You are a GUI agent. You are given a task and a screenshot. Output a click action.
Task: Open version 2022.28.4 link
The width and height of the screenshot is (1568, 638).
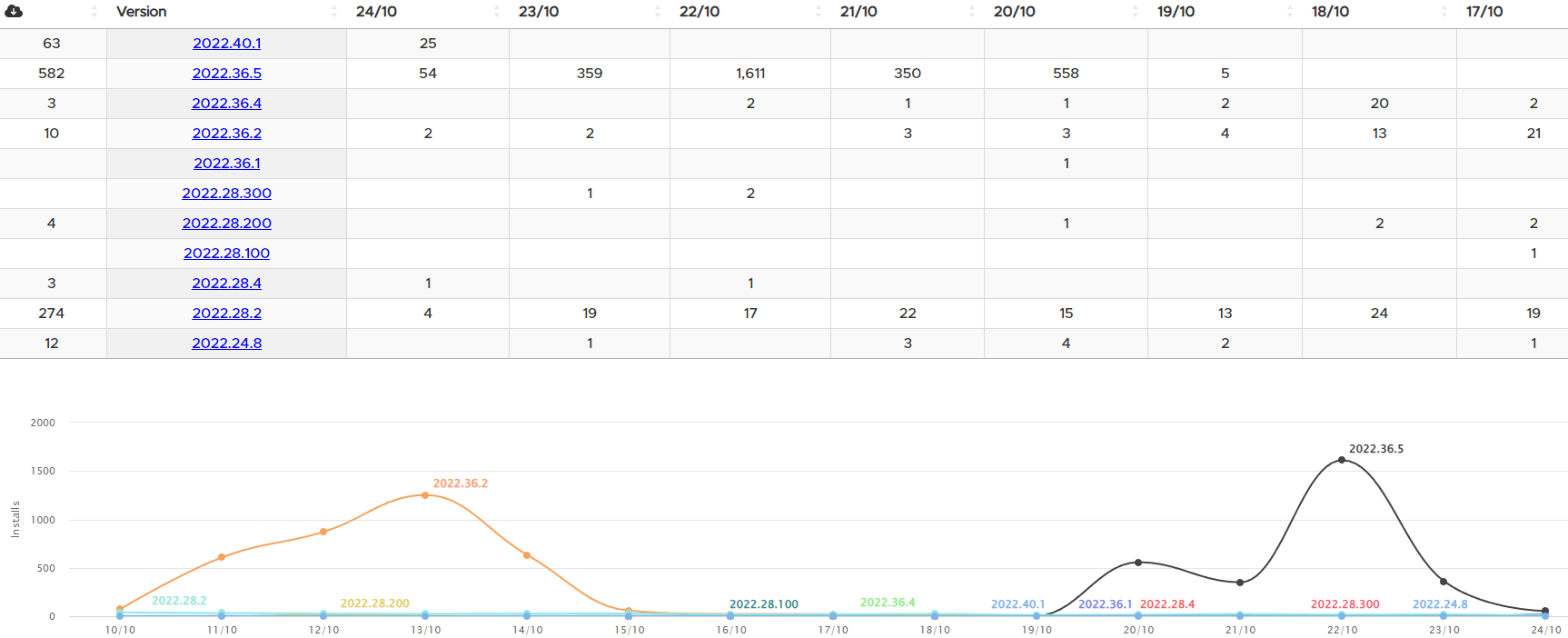tap(227, 284)
